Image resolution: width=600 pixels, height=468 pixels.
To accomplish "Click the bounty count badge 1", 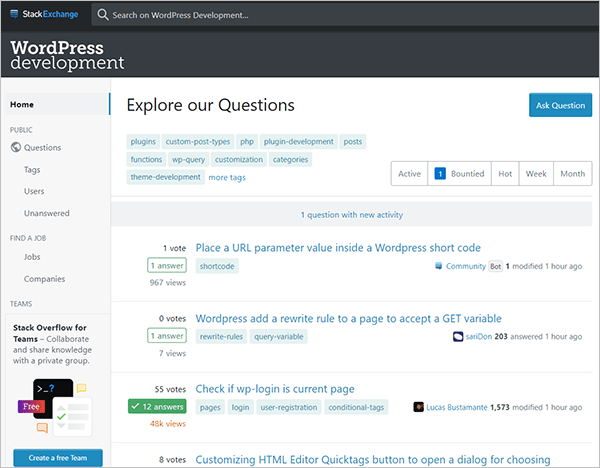I will click(440, 174).
